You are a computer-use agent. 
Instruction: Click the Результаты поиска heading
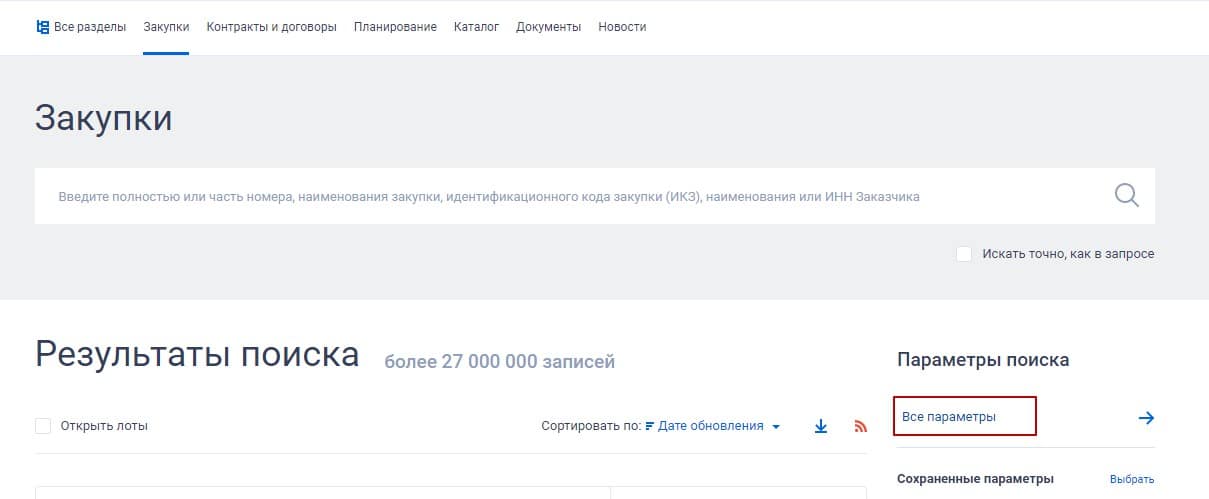click(197, 354)
